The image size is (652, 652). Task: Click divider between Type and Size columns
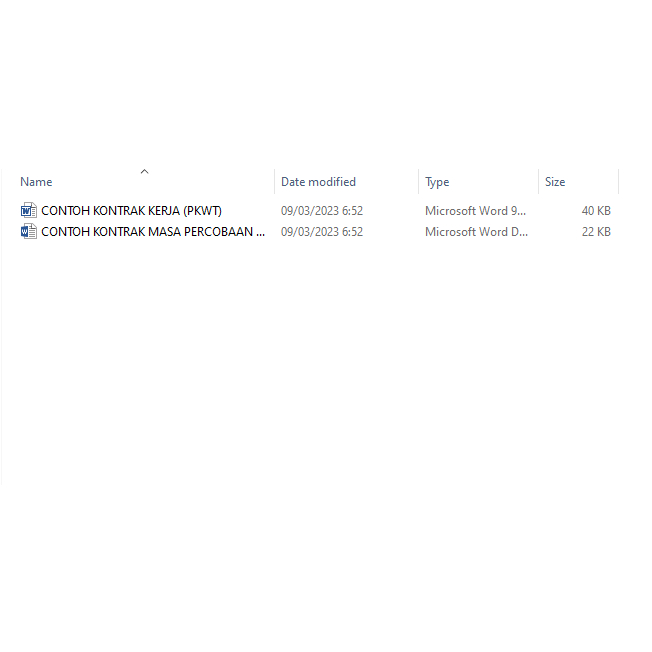(538, 181)
